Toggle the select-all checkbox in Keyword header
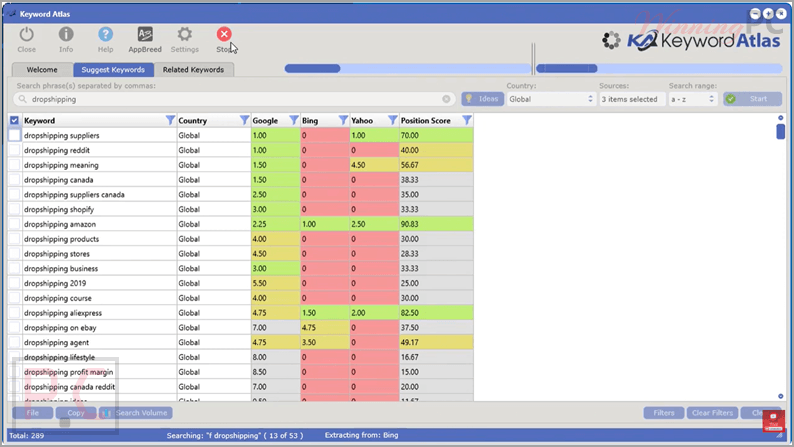This screenshot has height=447, width=794. 14,120
